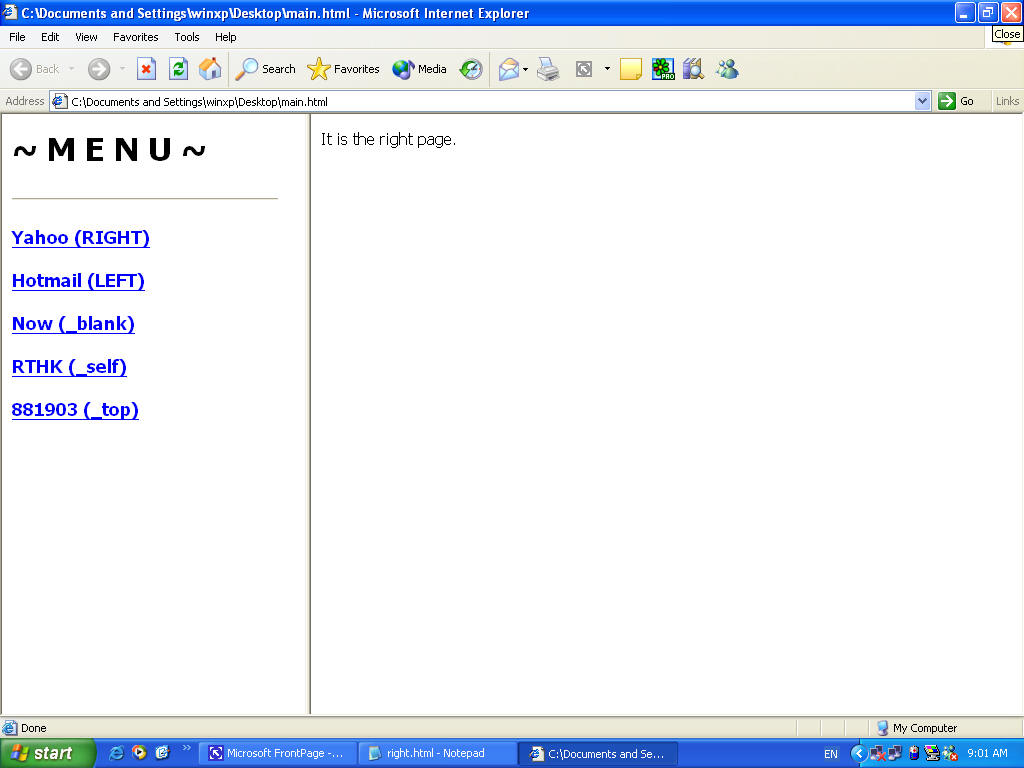The image size is (1024, 768).
Task: Open Messenger people icon
Action: (727, 69)
